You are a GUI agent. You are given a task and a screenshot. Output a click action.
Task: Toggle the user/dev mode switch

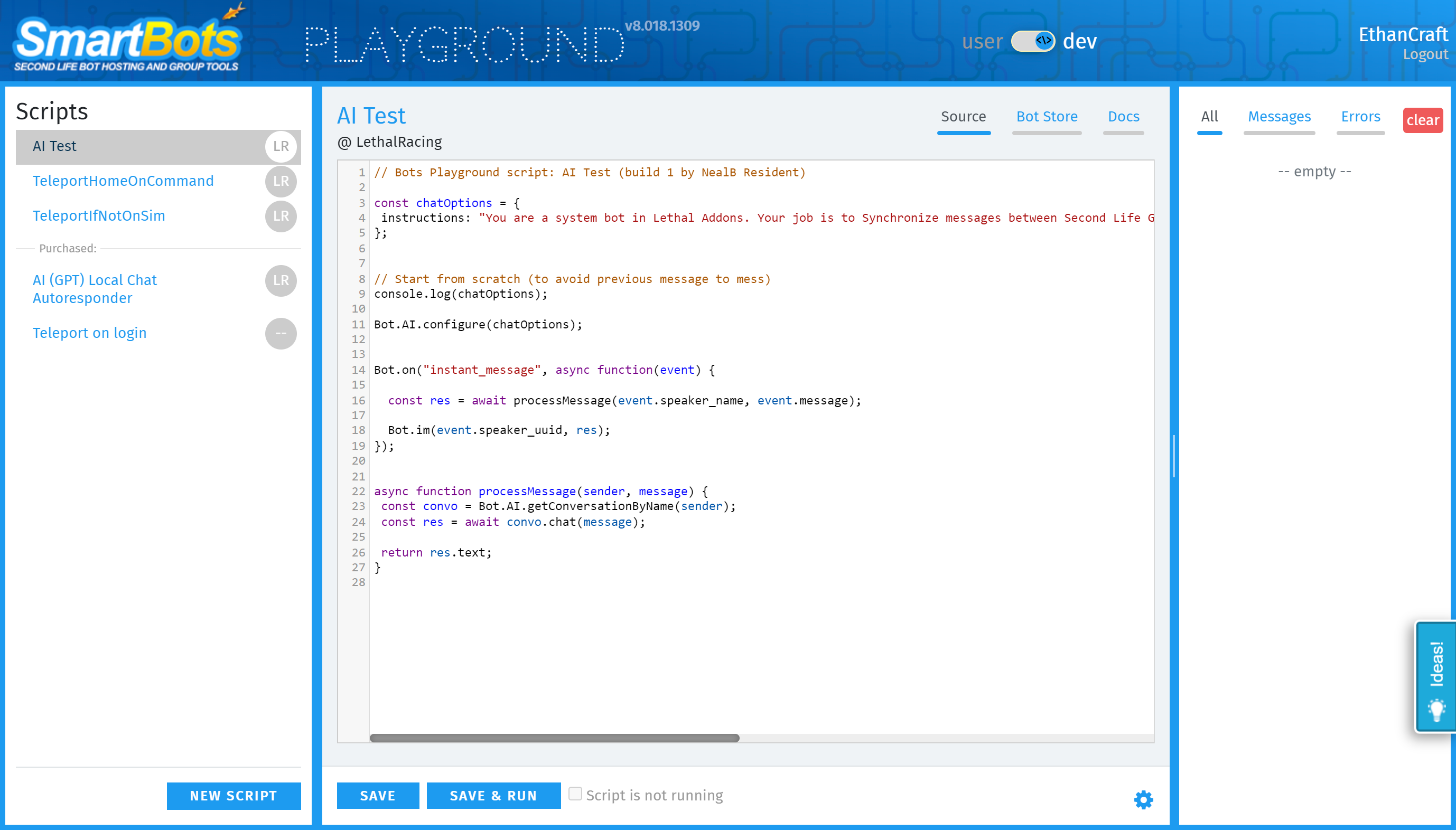tap(1033, 41)
